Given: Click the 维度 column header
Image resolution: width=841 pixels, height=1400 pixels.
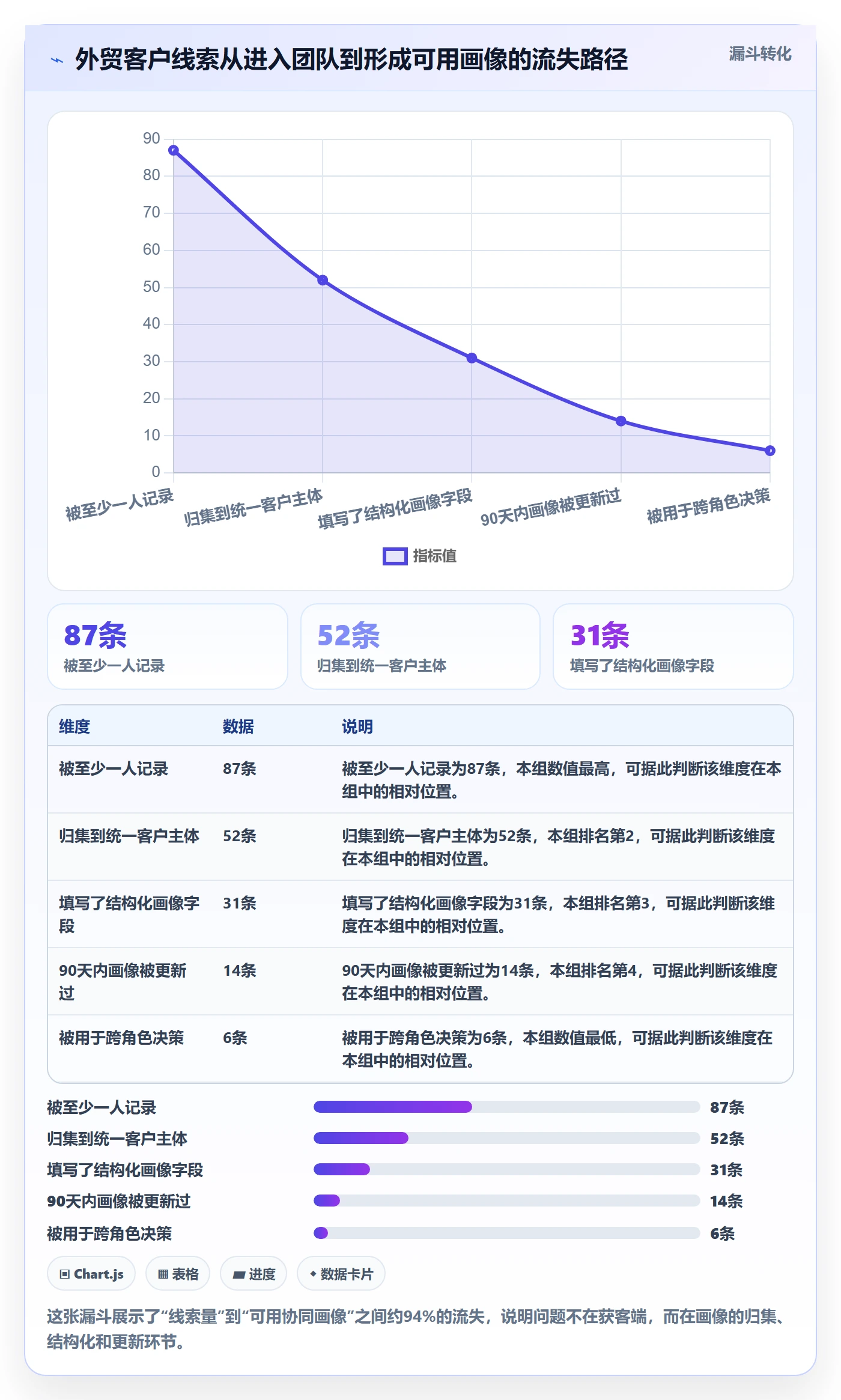Looking at the screenshot, I should (74, 726).
